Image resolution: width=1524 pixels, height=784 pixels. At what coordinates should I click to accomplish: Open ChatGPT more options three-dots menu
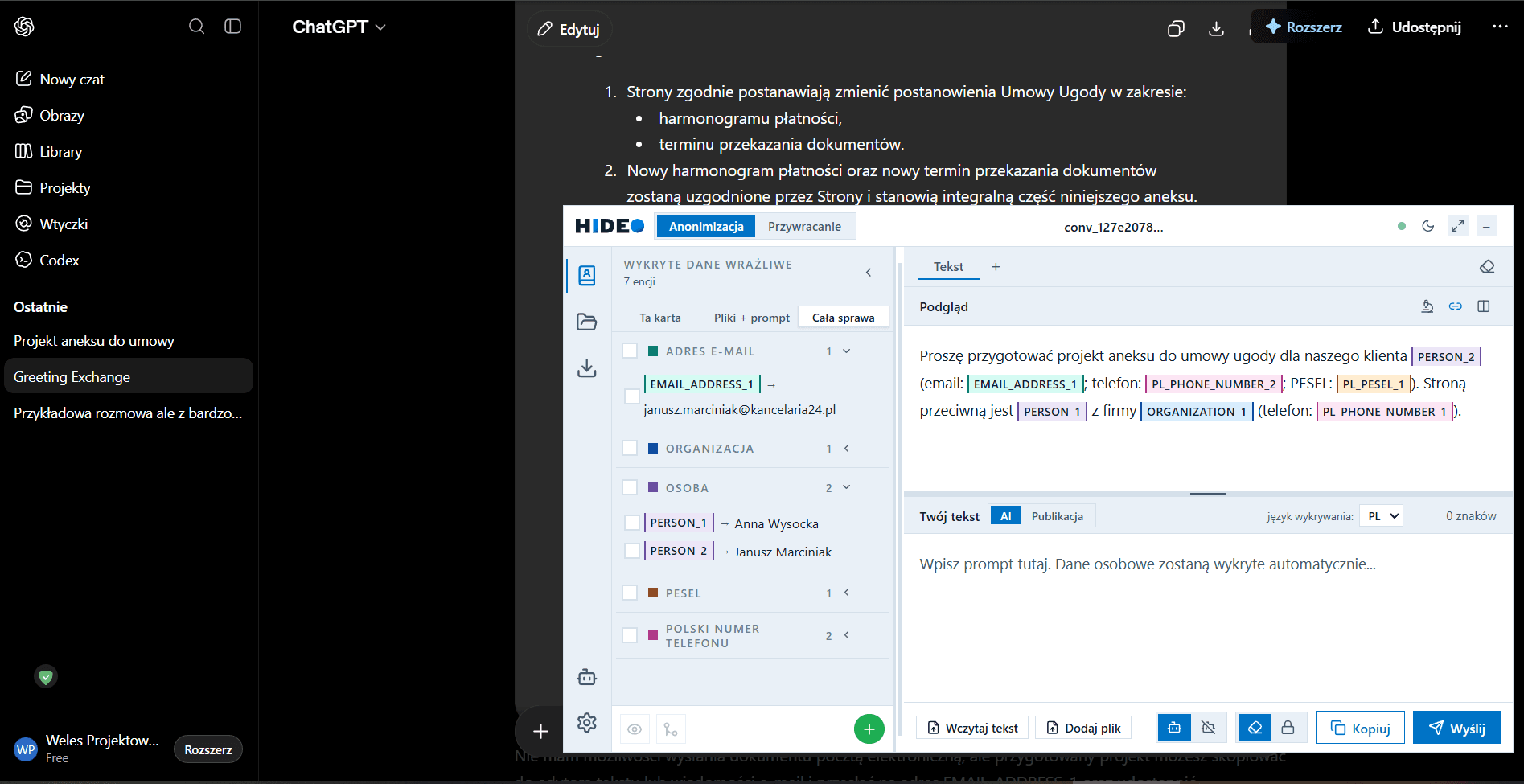click(1500, 27)
